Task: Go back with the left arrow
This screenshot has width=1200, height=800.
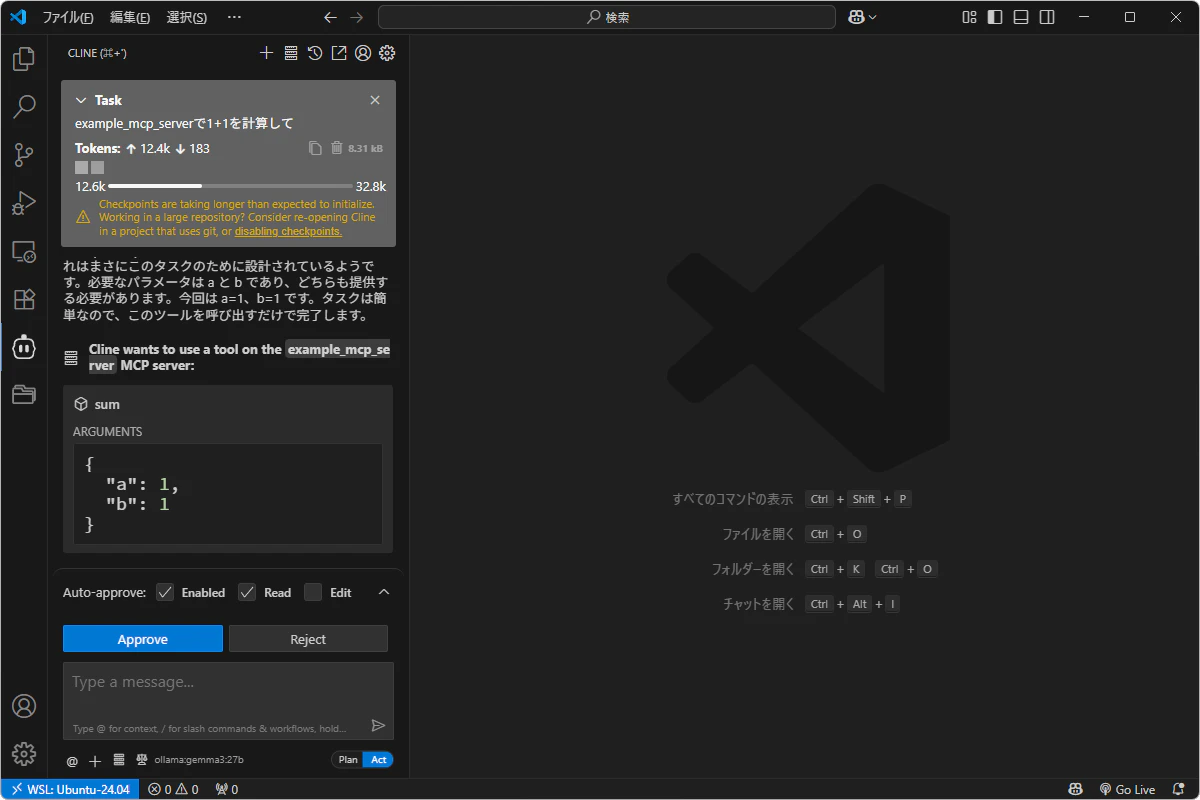Action: click(x=331, y=17)
